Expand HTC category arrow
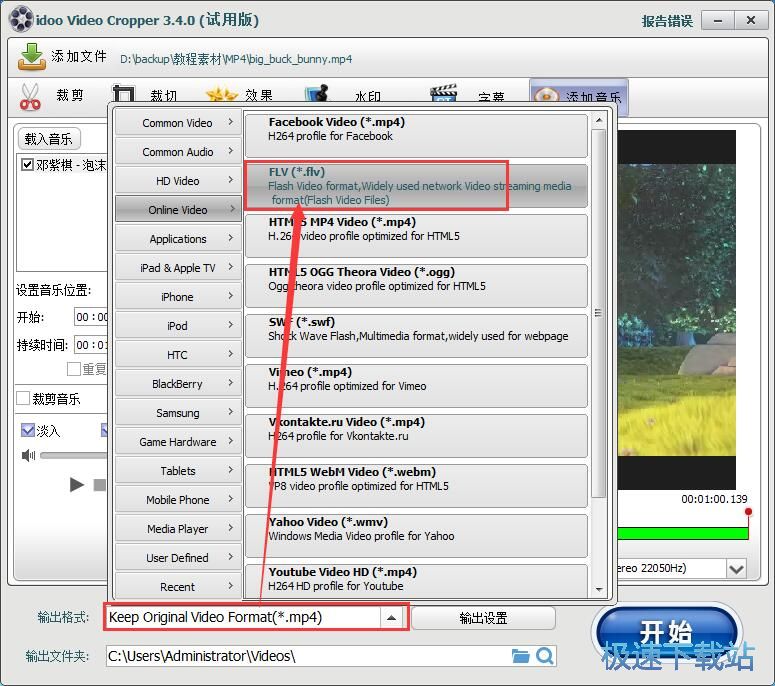The image size is (775, 686). pos(231,354)
